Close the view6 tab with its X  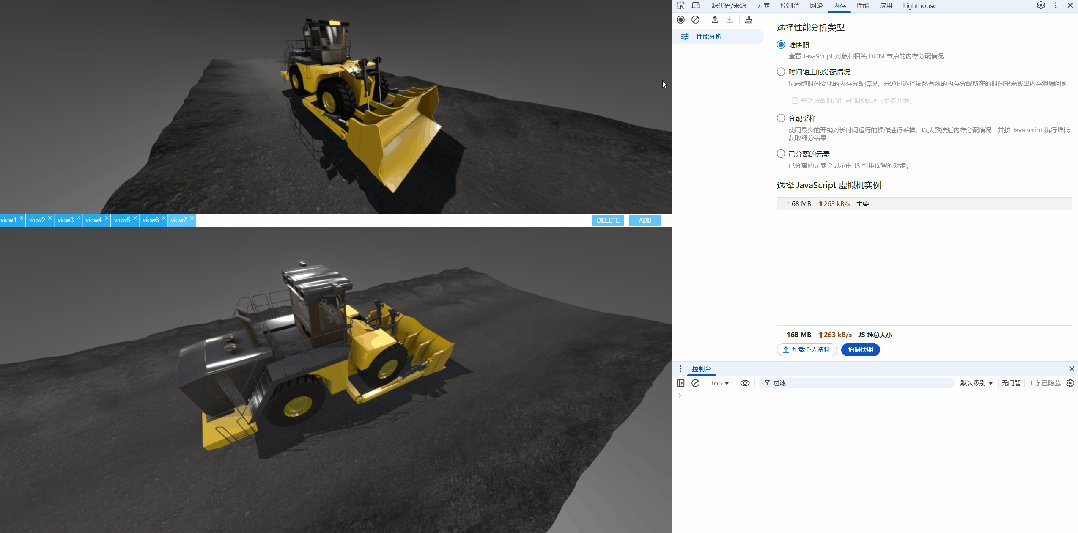[x=164, y=218]
